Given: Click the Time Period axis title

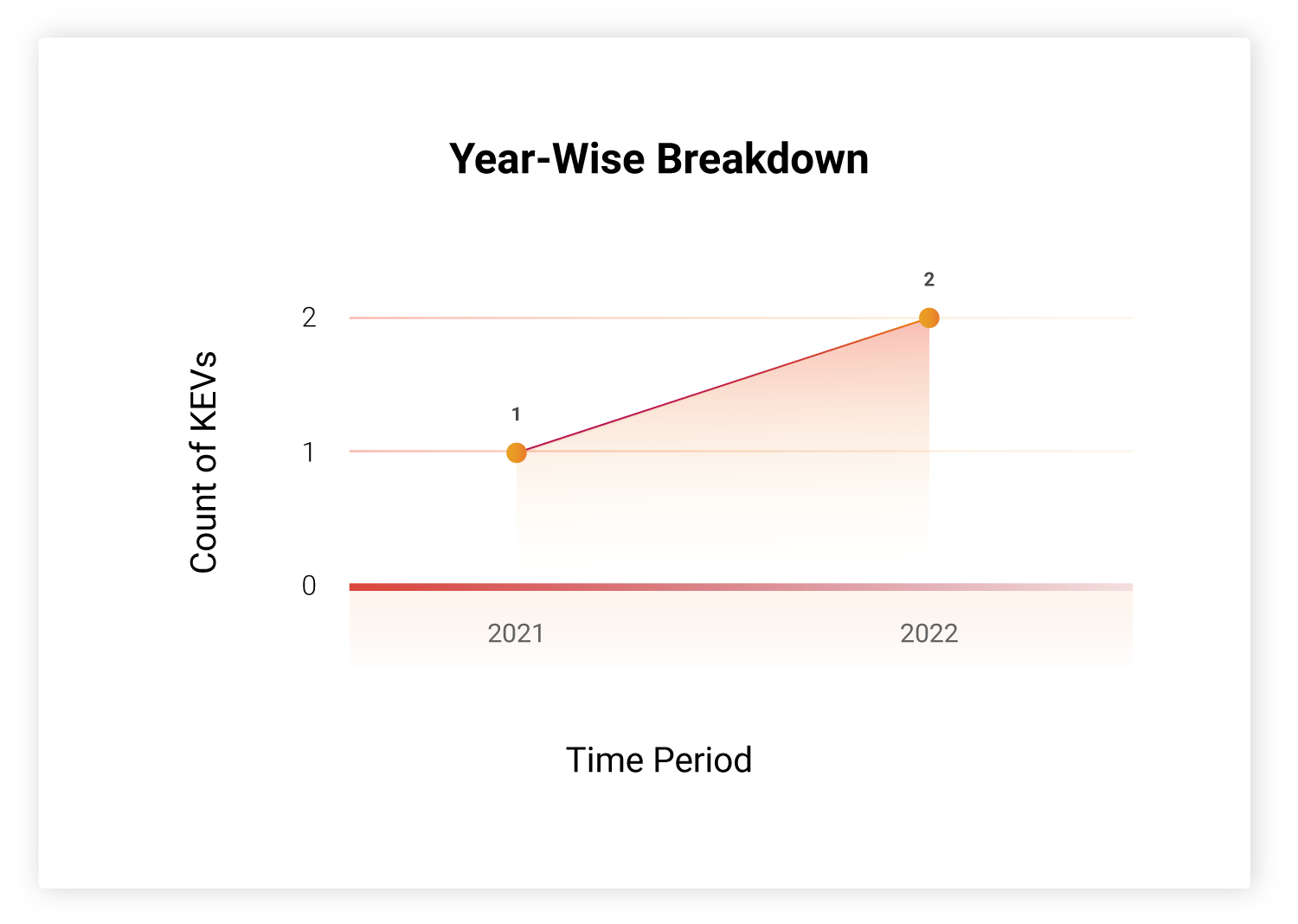Looking at the screenshot, I should 659,760.
